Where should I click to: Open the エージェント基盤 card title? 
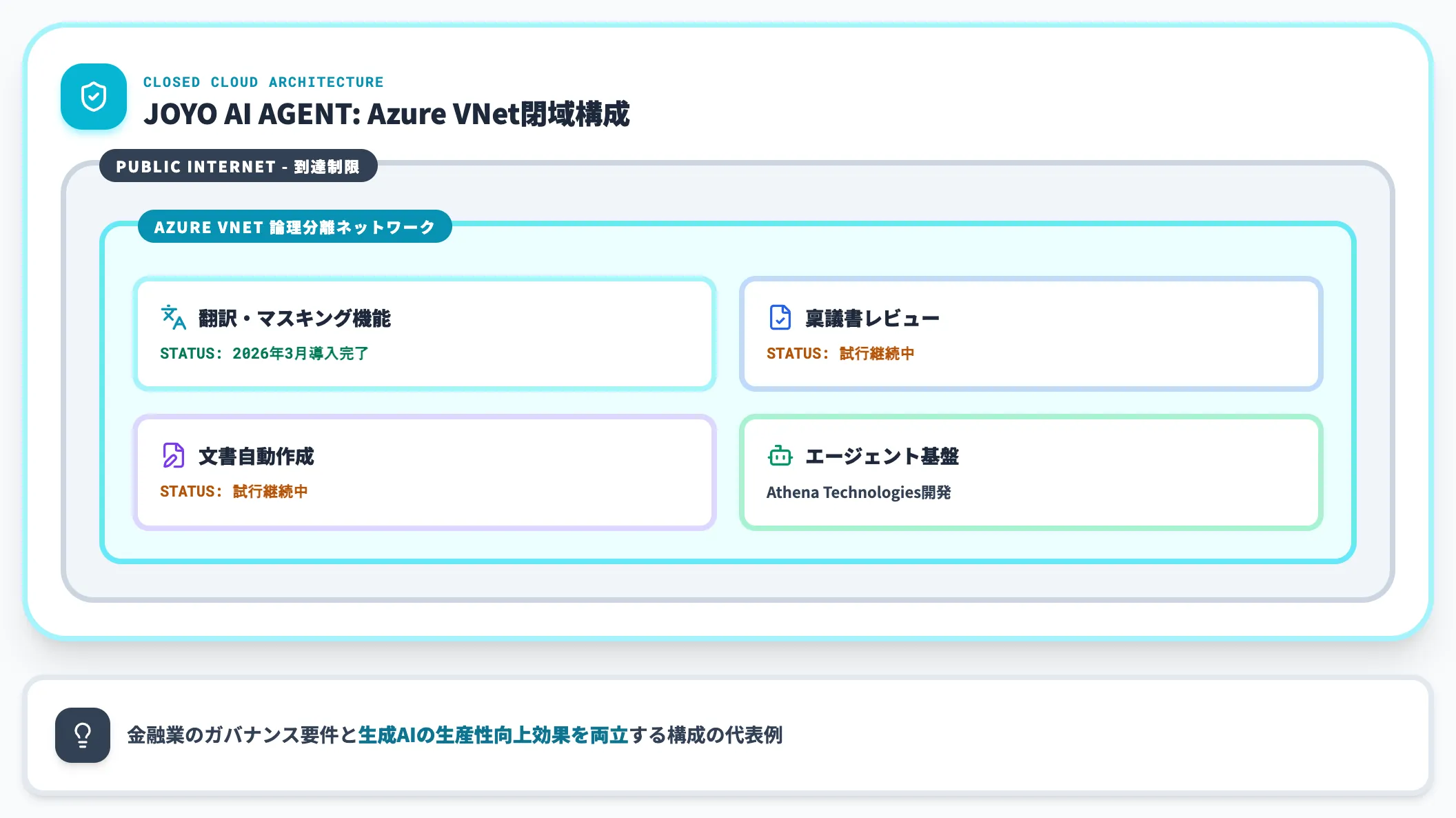tap(882, 457)
